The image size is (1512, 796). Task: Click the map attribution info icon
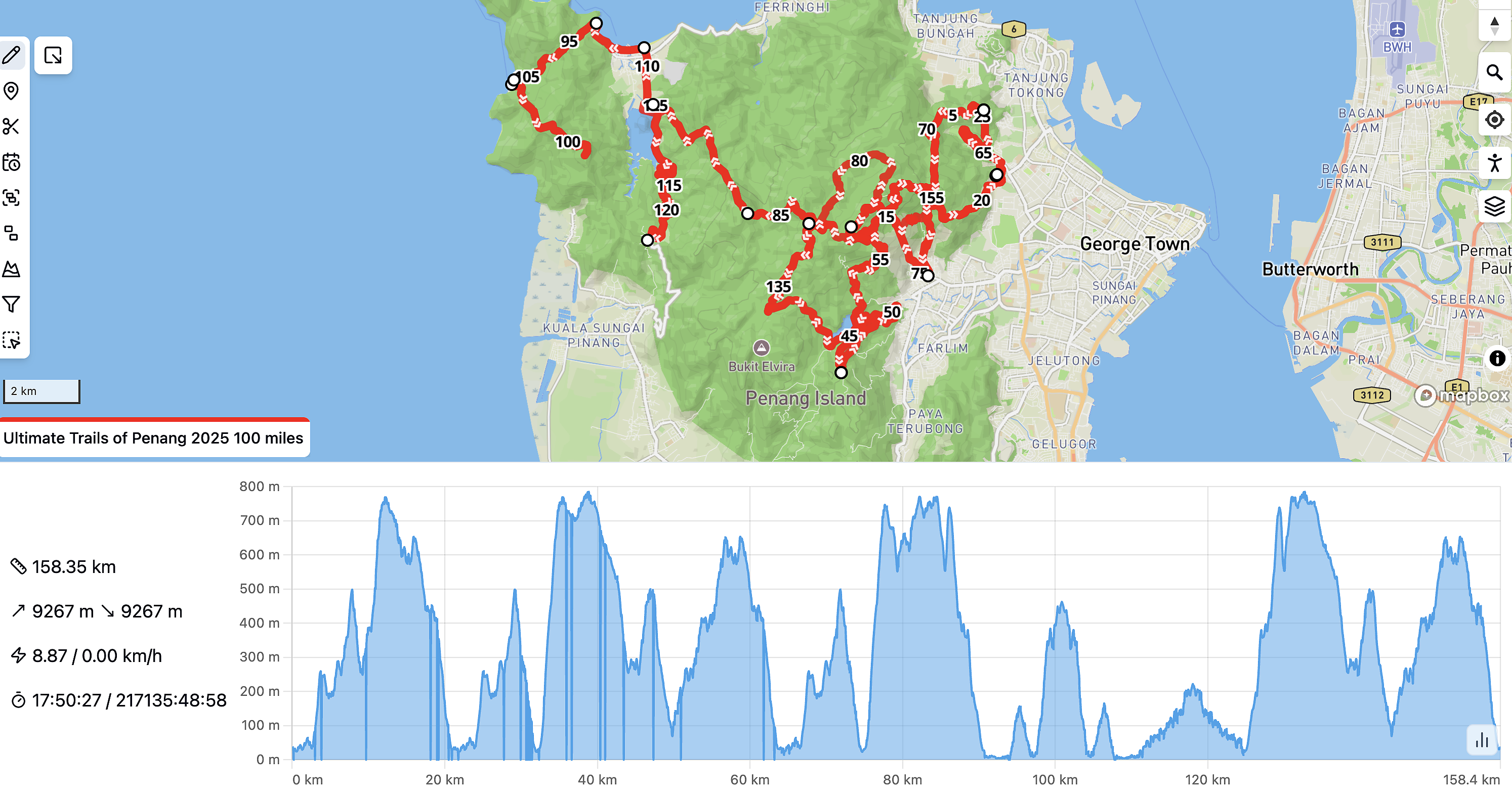click(x=1497, y=358)
